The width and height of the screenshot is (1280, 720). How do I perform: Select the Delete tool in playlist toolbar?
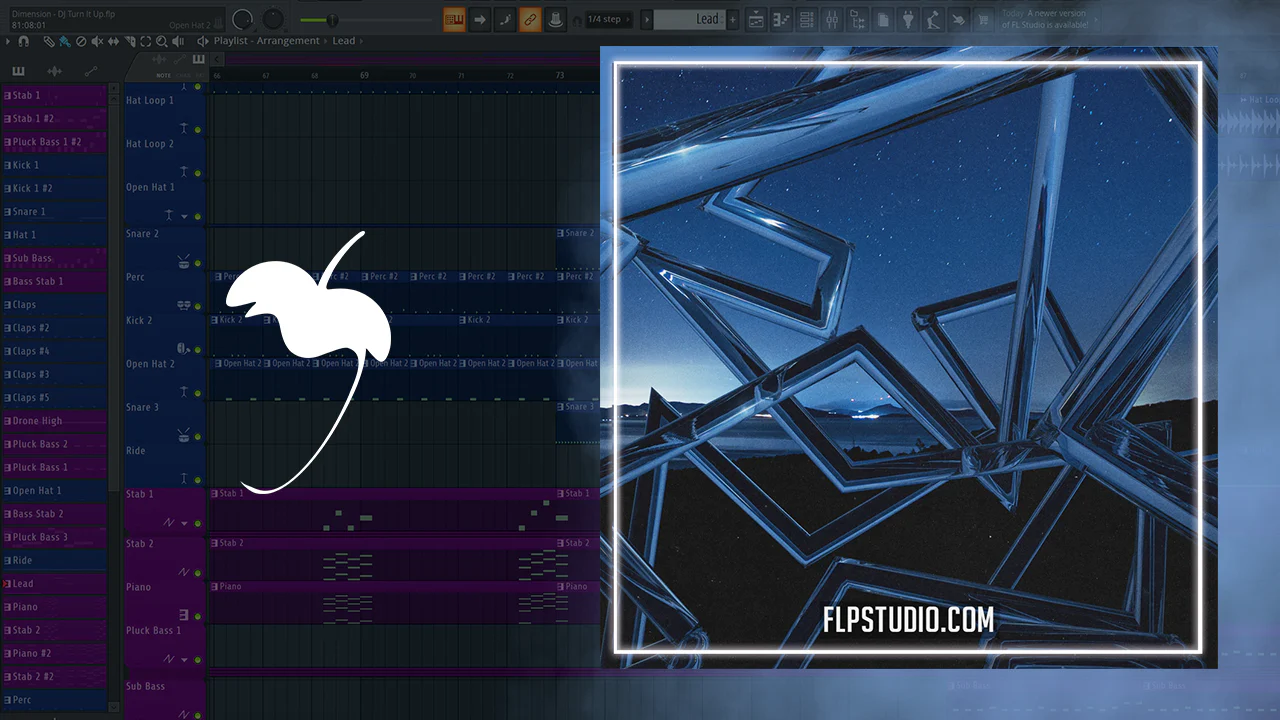(x=81, y=41)
